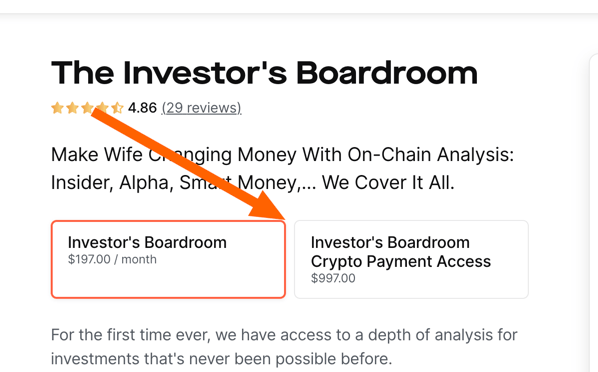Click the Investor's Boardroom plan title text
Screen dimensions: 598x372
tap(147, 243)
